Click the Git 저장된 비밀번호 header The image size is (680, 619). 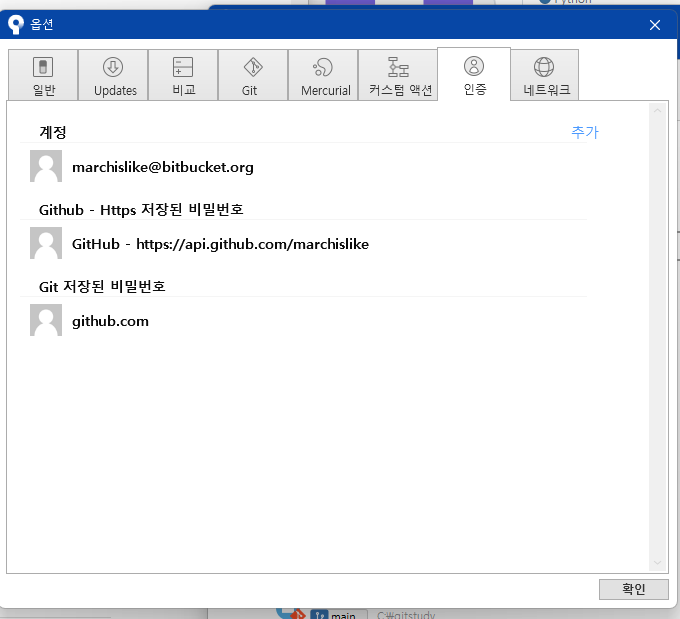tap(102, 286)
